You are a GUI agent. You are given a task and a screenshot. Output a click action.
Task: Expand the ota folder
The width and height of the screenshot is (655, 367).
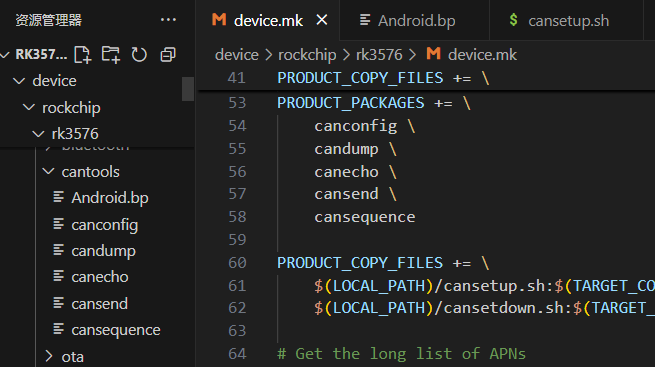(x=48, y=357)
